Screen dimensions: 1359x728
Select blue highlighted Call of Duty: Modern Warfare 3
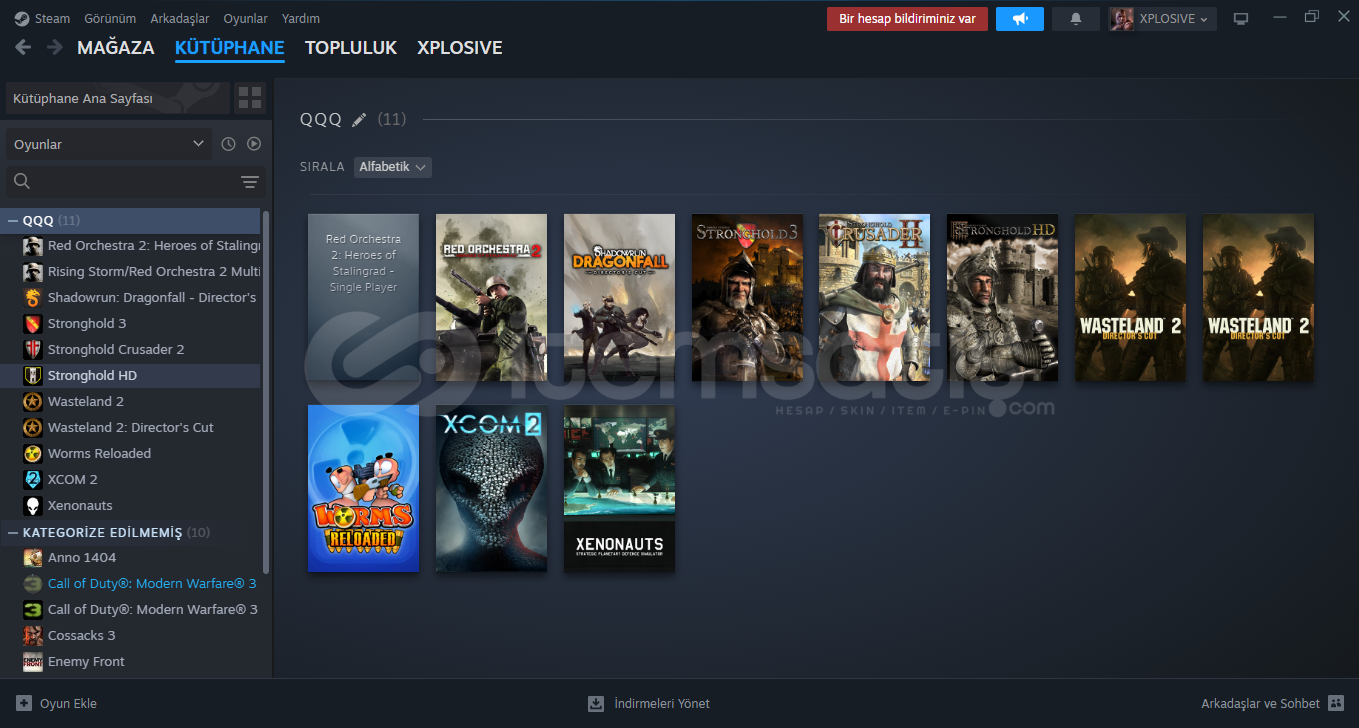pyautogui.click(x=140, y=583)
